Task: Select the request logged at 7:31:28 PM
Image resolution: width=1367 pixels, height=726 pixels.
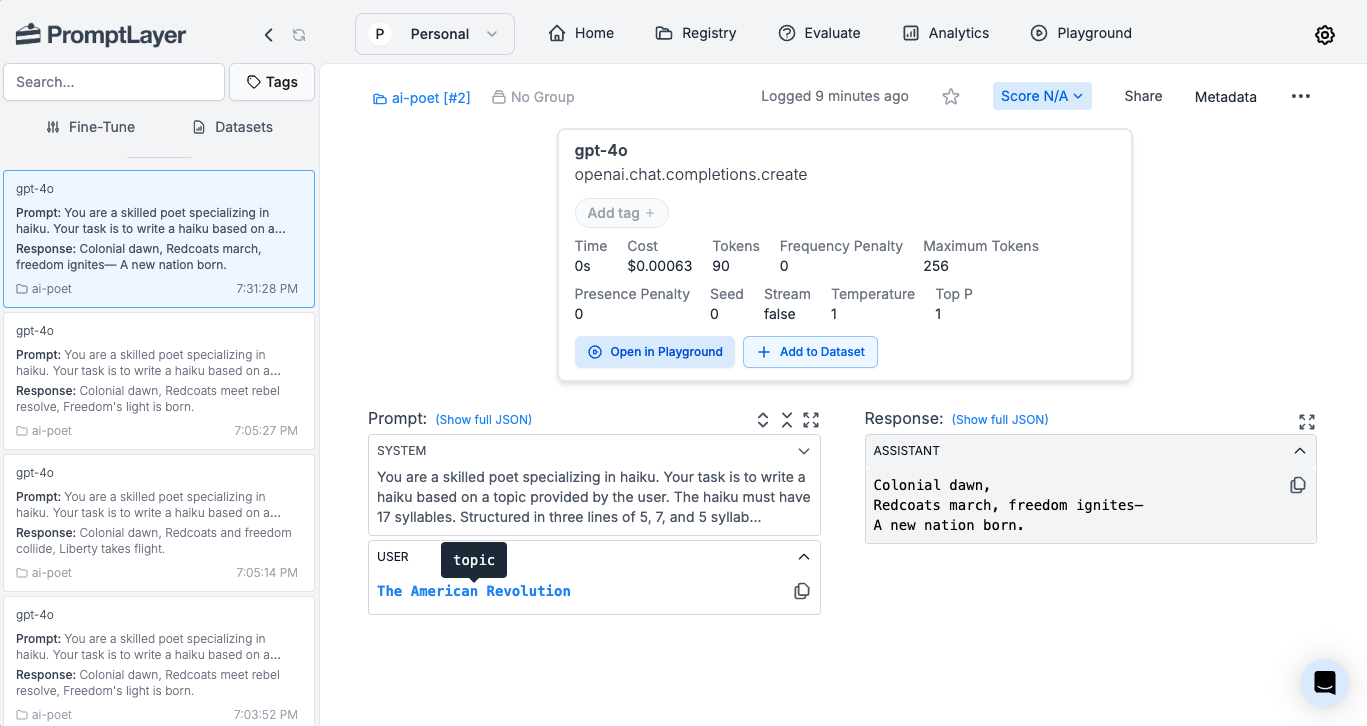Action: coord(159,239)
